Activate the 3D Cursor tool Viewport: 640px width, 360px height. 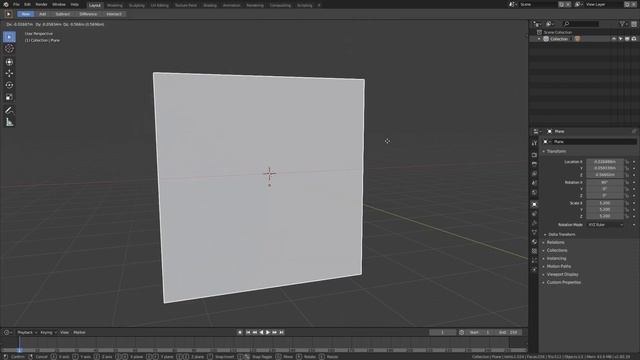tap(9, 49)
